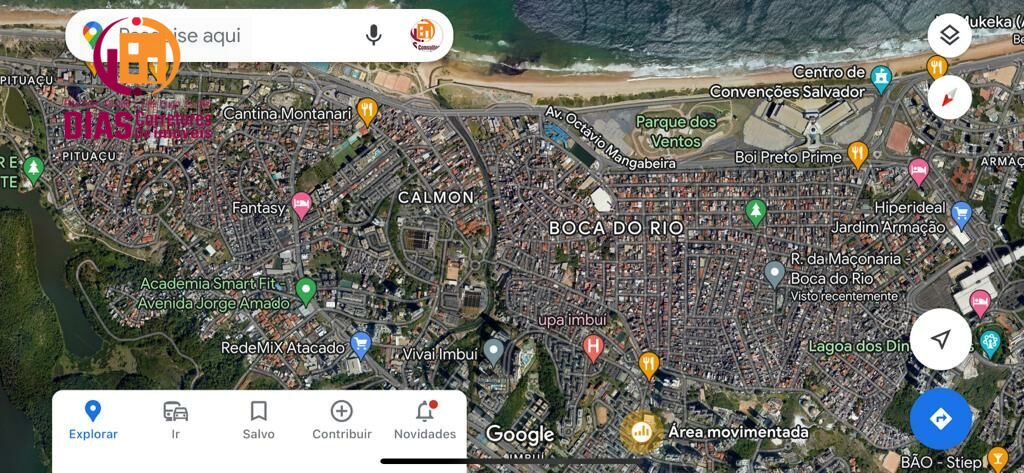Image resolution: width=1024 pixels, height=473 pixels.
Task: Select the Fantasy hotel pin
Action: click(301, 206)
